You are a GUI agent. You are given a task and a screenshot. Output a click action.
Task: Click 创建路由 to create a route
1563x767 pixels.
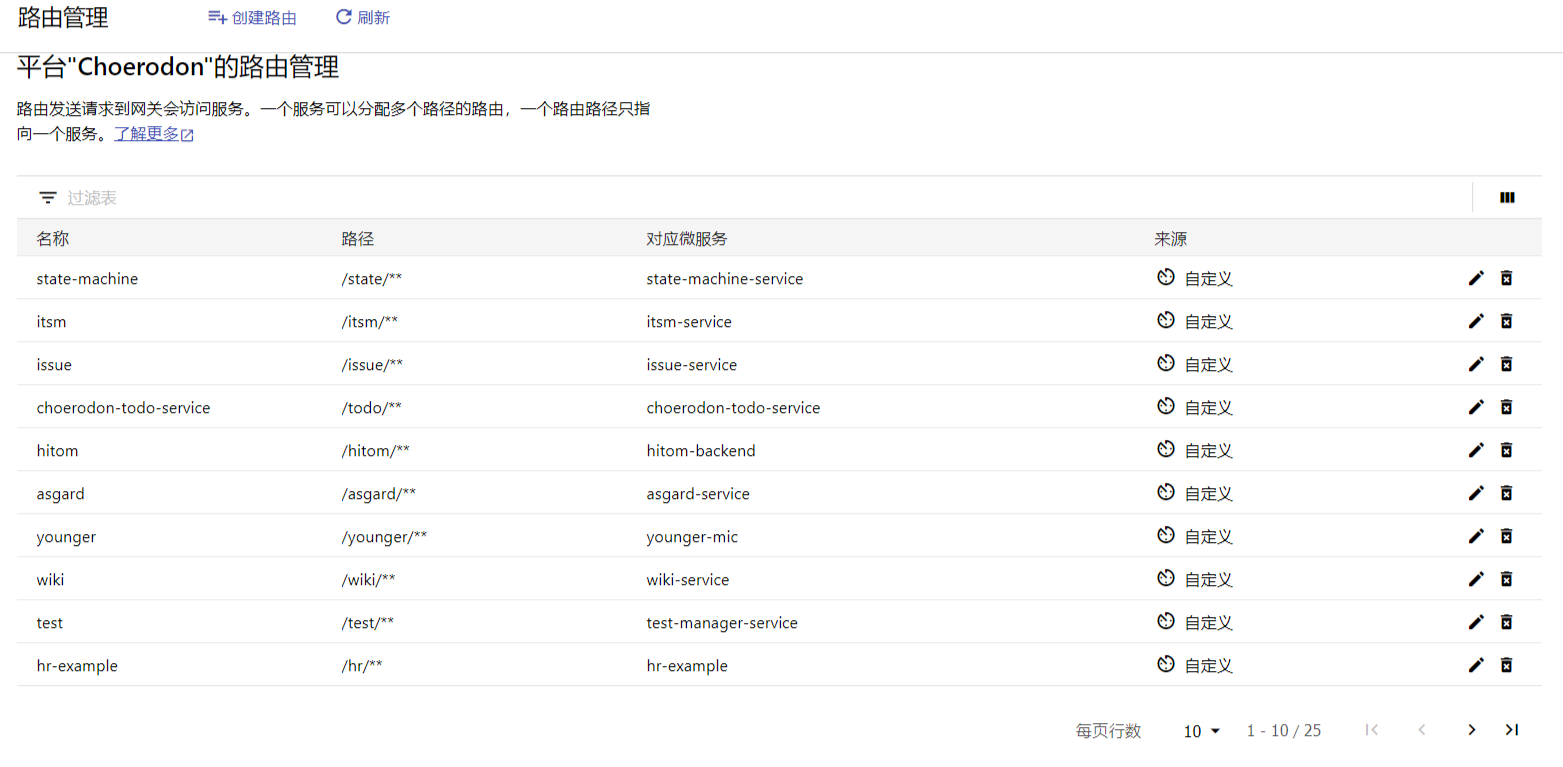252,17
